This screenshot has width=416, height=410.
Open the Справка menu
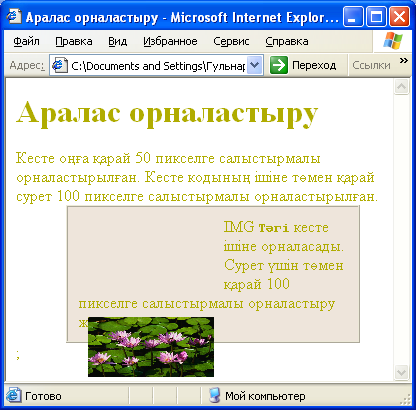[287, 41]
